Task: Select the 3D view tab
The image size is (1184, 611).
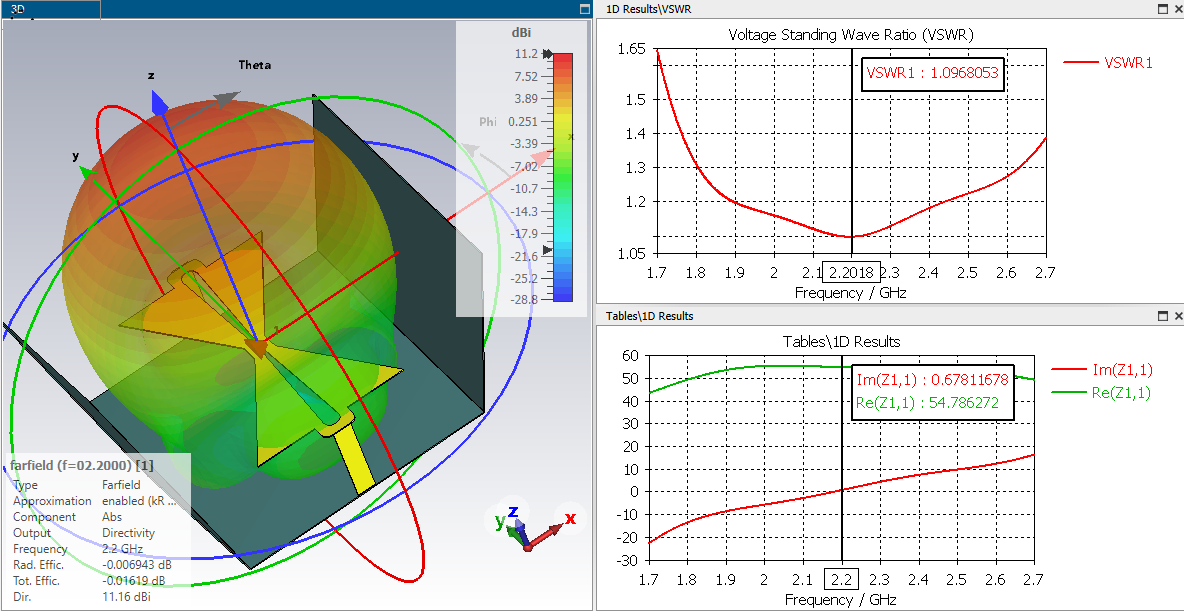Action: point(50,9)
